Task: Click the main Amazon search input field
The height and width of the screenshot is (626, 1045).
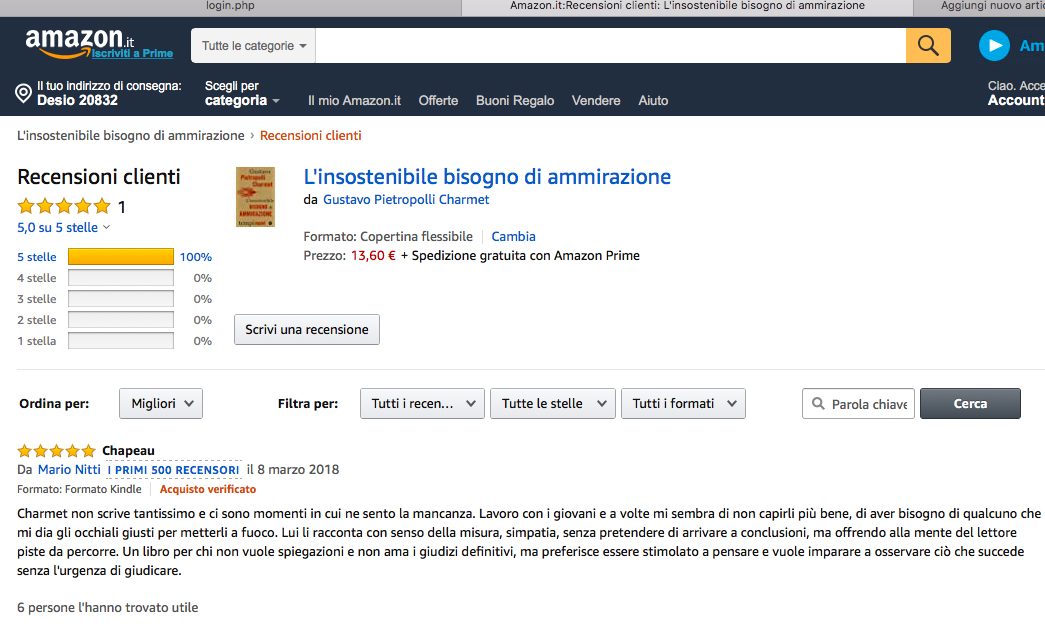Action: click(610, 45)
